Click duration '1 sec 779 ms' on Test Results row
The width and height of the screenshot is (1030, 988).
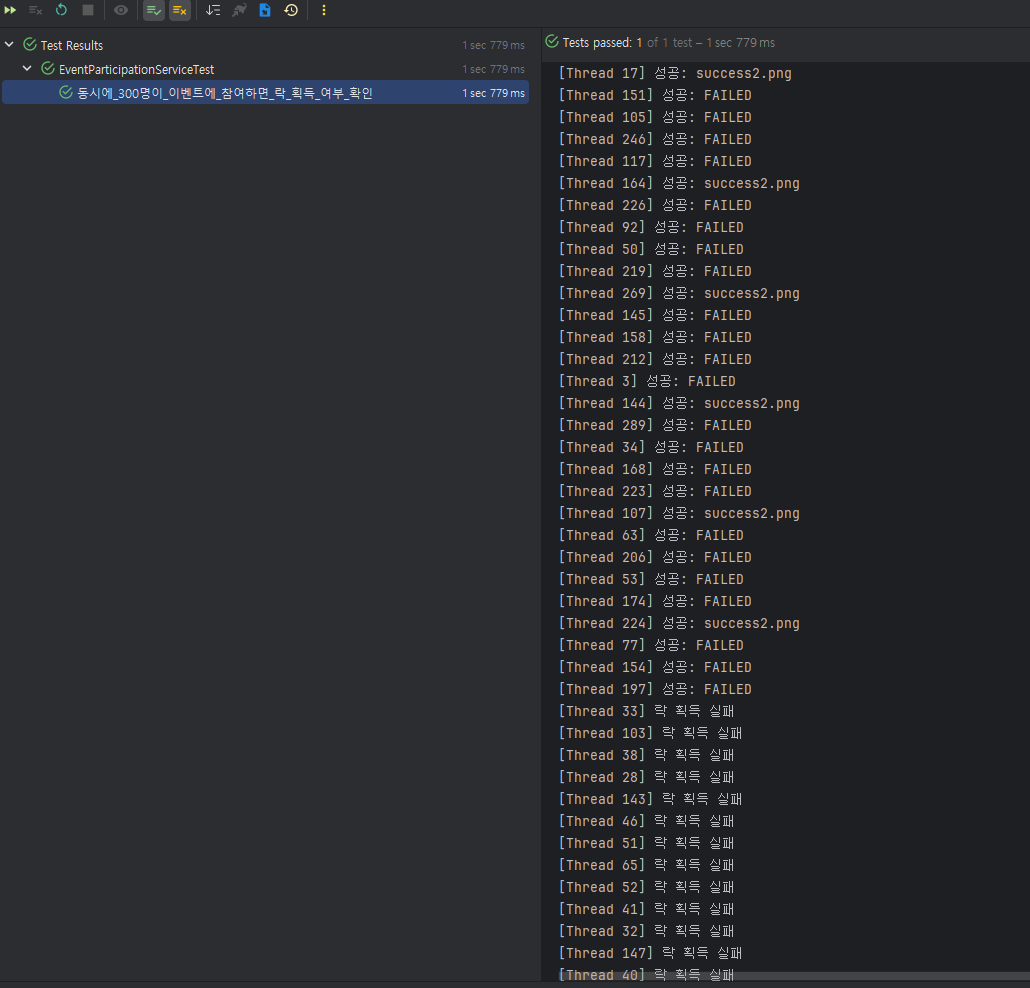493,45
